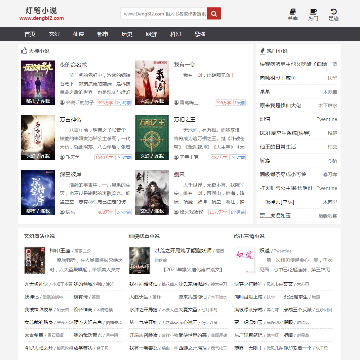Image resolution: width=360 pixels, height=360 pixels.
Task: Click the 万相之王 title link
Action: point(184,119)
